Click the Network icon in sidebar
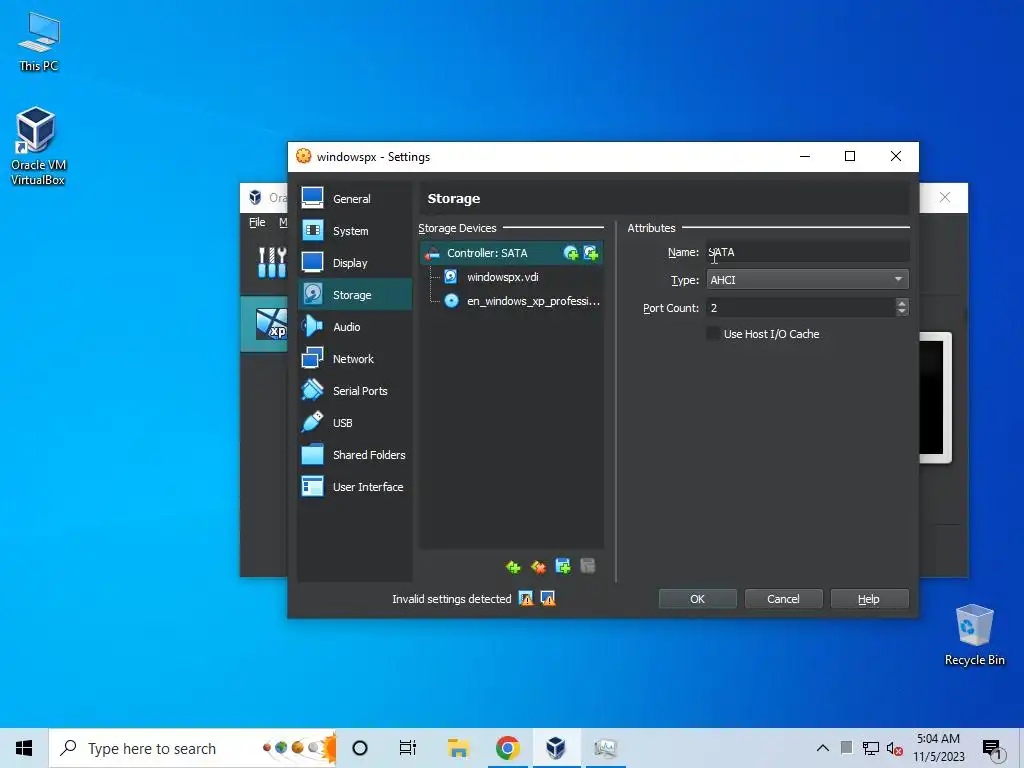The image size is (1024, 768). [x=312, y=358]
